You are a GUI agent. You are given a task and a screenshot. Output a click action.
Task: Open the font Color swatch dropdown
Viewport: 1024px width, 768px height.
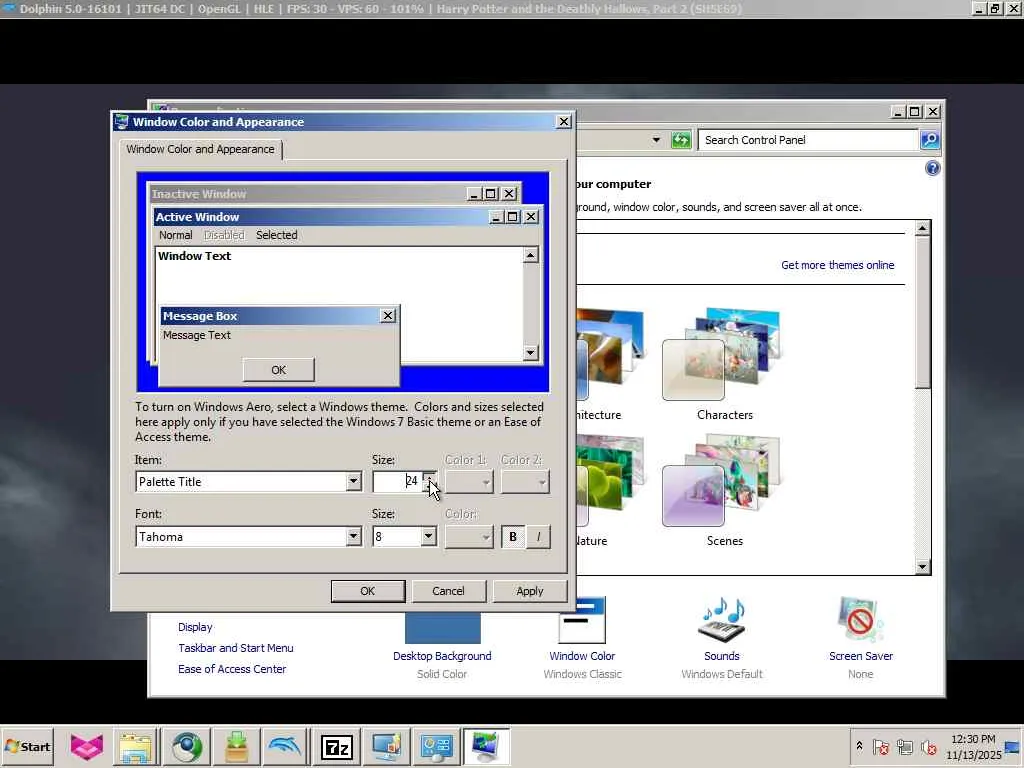click(x=469, y=537)
